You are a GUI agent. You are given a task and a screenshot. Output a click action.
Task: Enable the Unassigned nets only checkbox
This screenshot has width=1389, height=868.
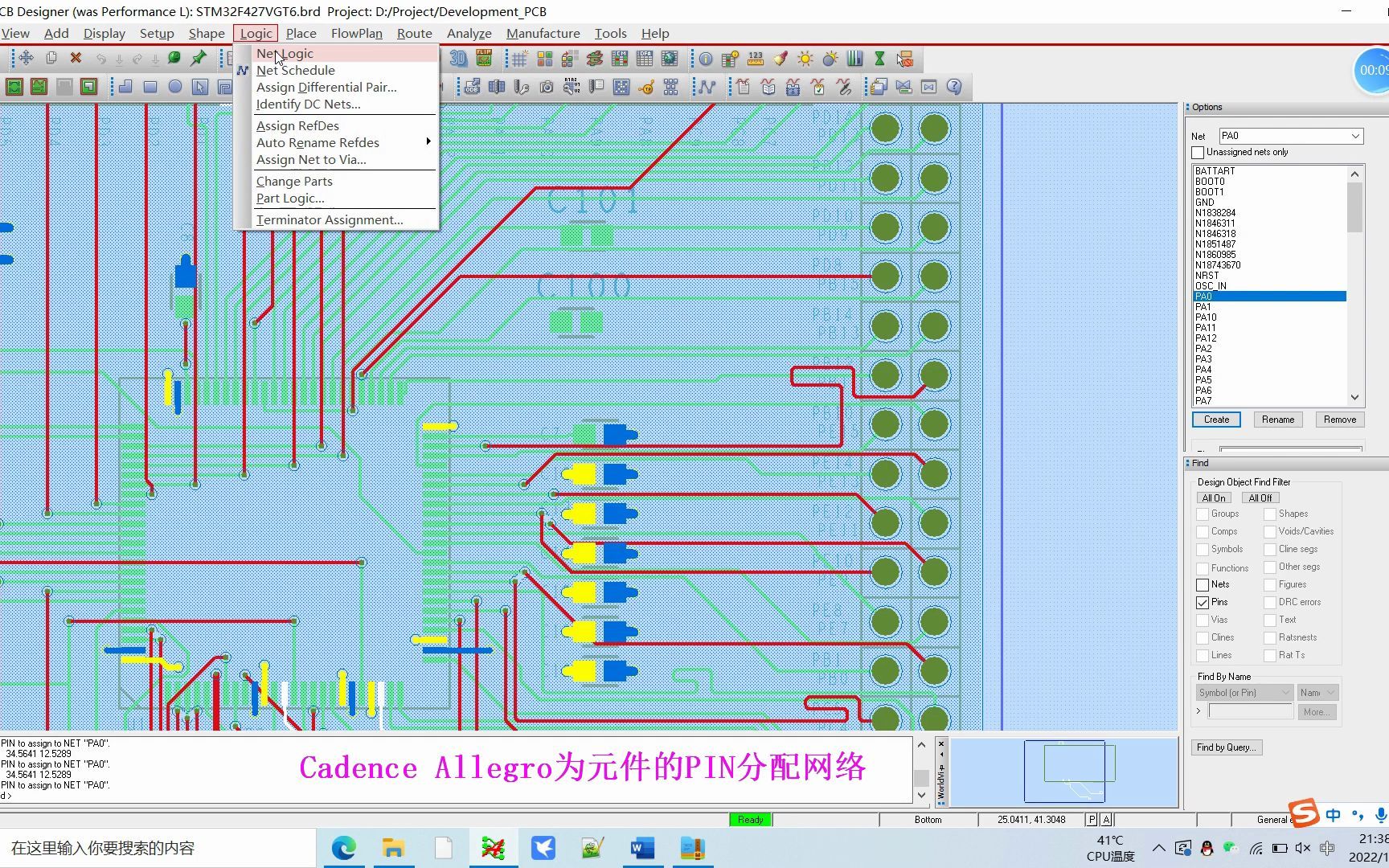point(1198,152)
